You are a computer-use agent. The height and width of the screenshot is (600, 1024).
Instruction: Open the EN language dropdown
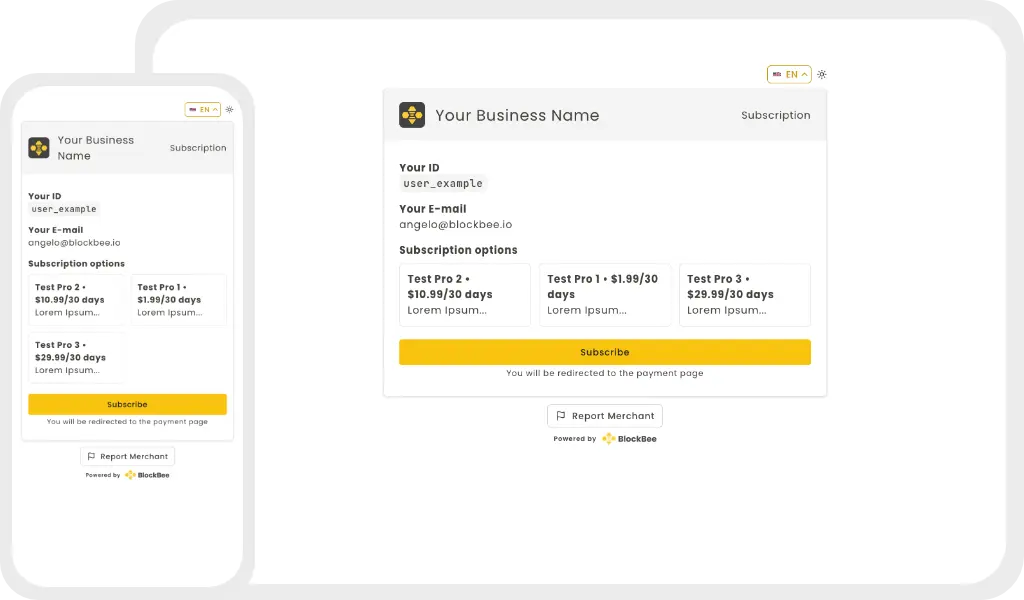pos(789,74)
